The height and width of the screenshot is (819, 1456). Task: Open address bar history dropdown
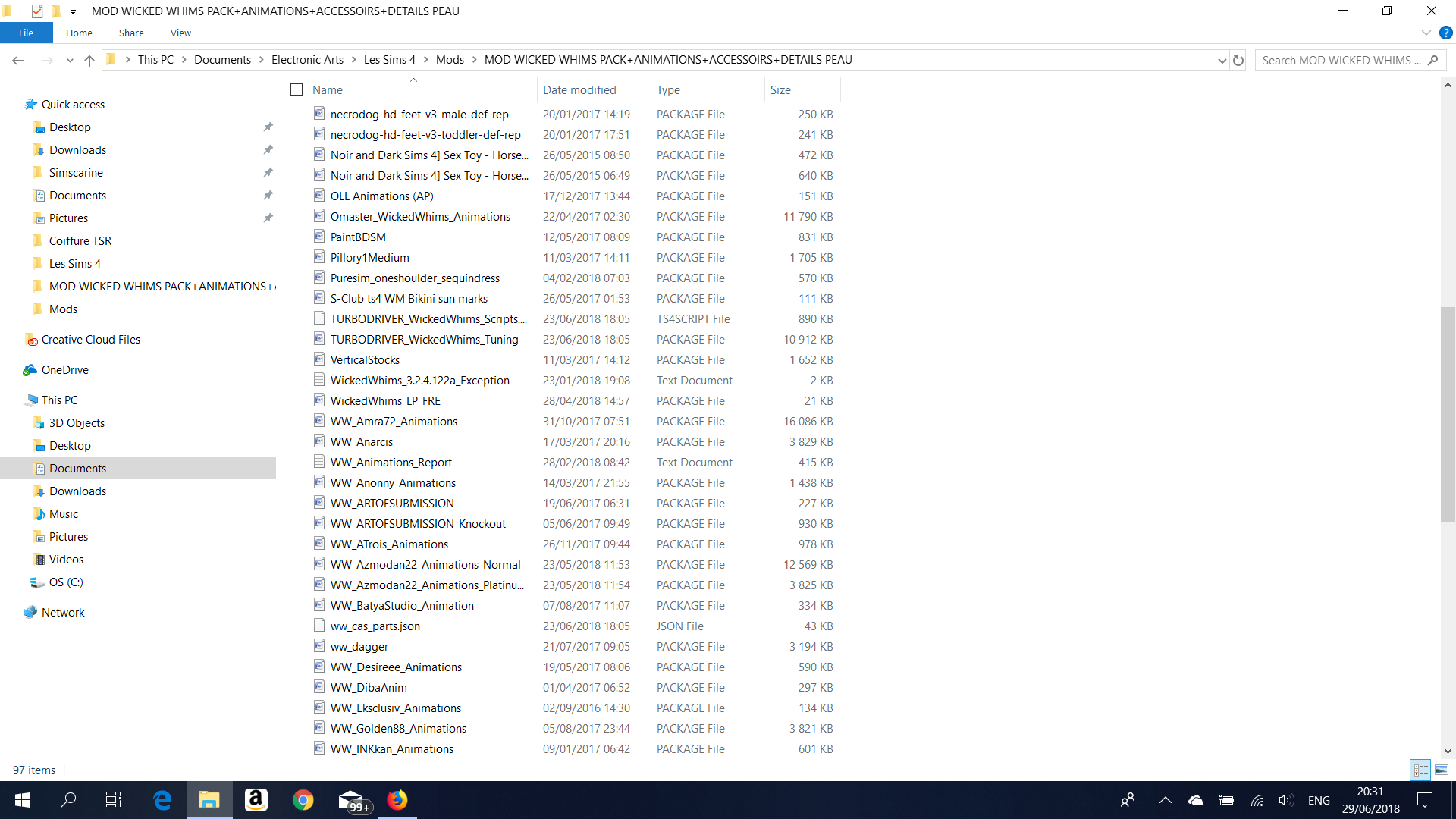click(1222, 61)
